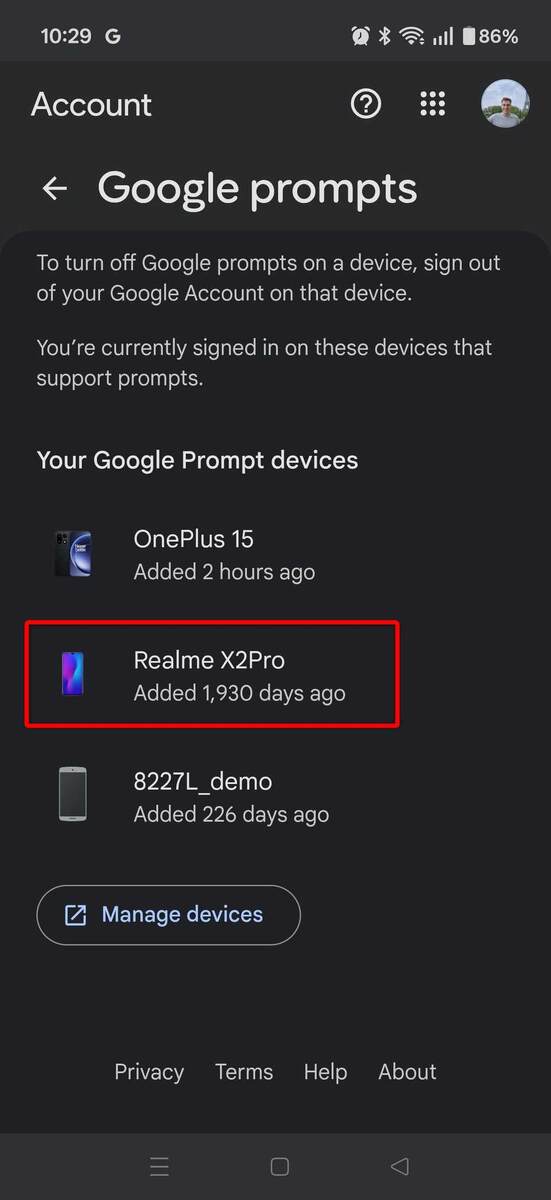
Task: Go back using the left arrow
Action: pos(55,188)
